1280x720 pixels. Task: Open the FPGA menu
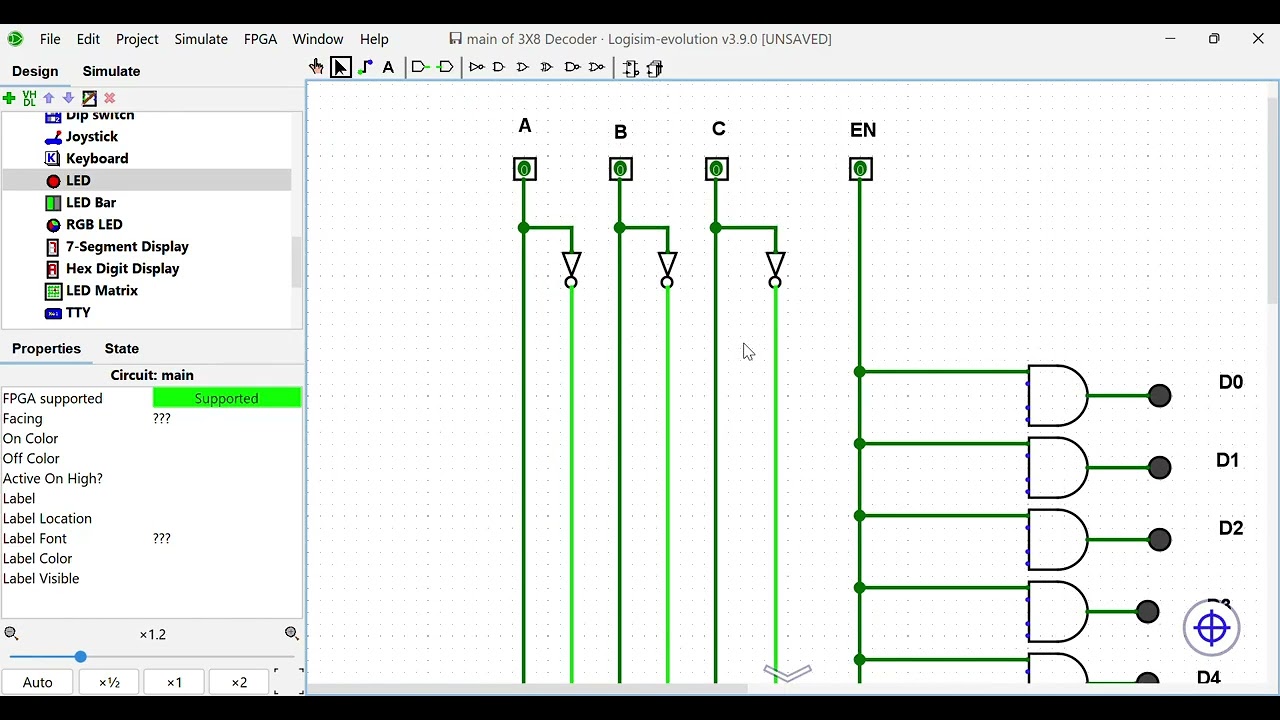(260, 39)
